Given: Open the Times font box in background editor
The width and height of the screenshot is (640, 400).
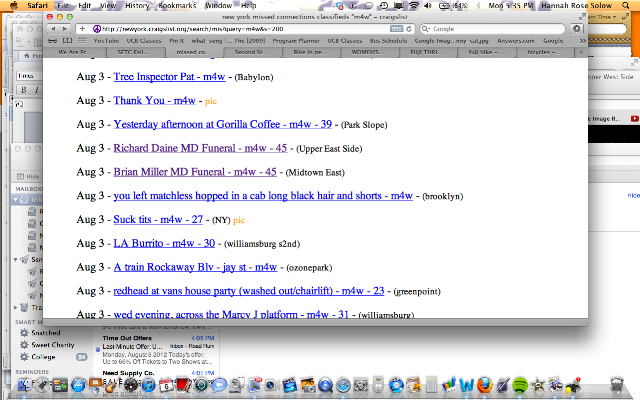Looking at the screenshot, I should tap(29, 76).
